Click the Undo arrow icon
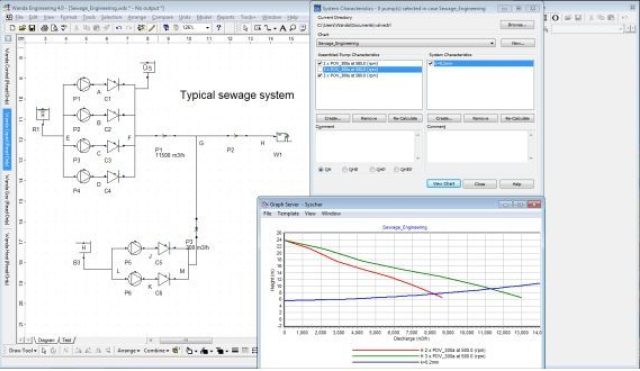Screen dimensions: 640x371 point(119,28)
